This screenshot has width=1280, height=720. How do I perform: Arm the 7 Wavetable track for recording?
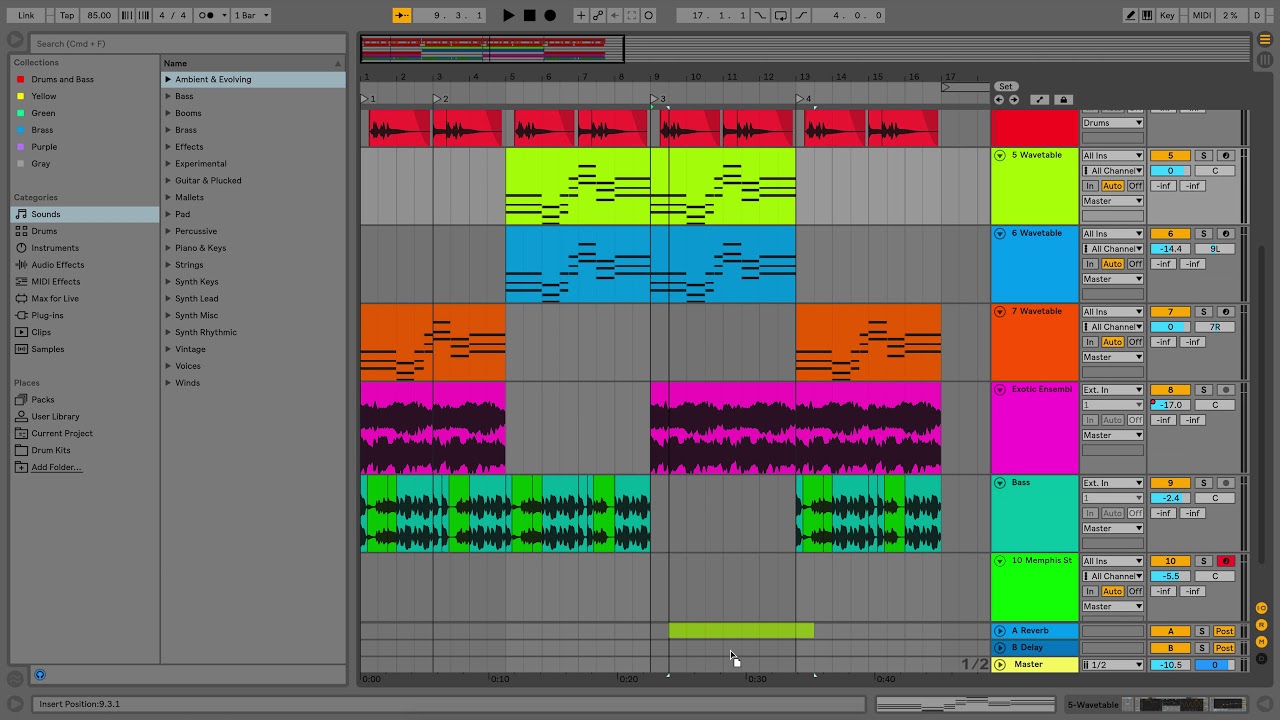click(1226, 312)
